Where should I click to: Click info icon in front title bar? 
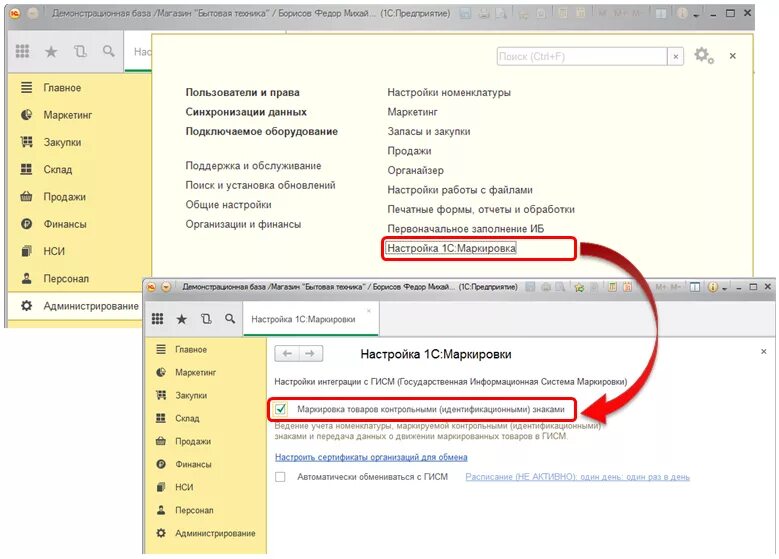(713, 287)
